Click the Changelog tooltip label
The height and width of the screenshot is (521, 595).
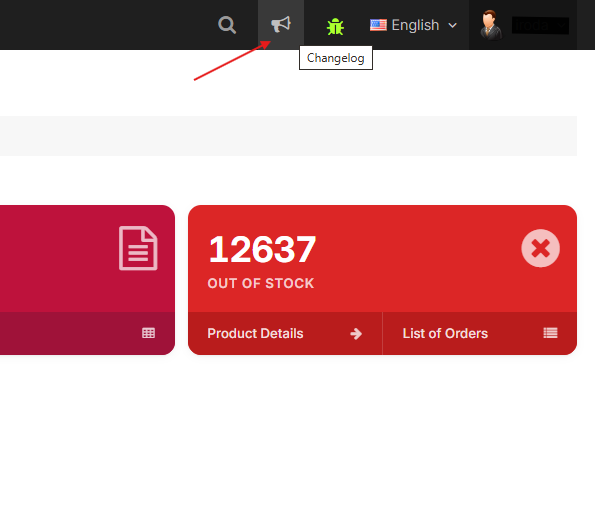tap(336, 58)
